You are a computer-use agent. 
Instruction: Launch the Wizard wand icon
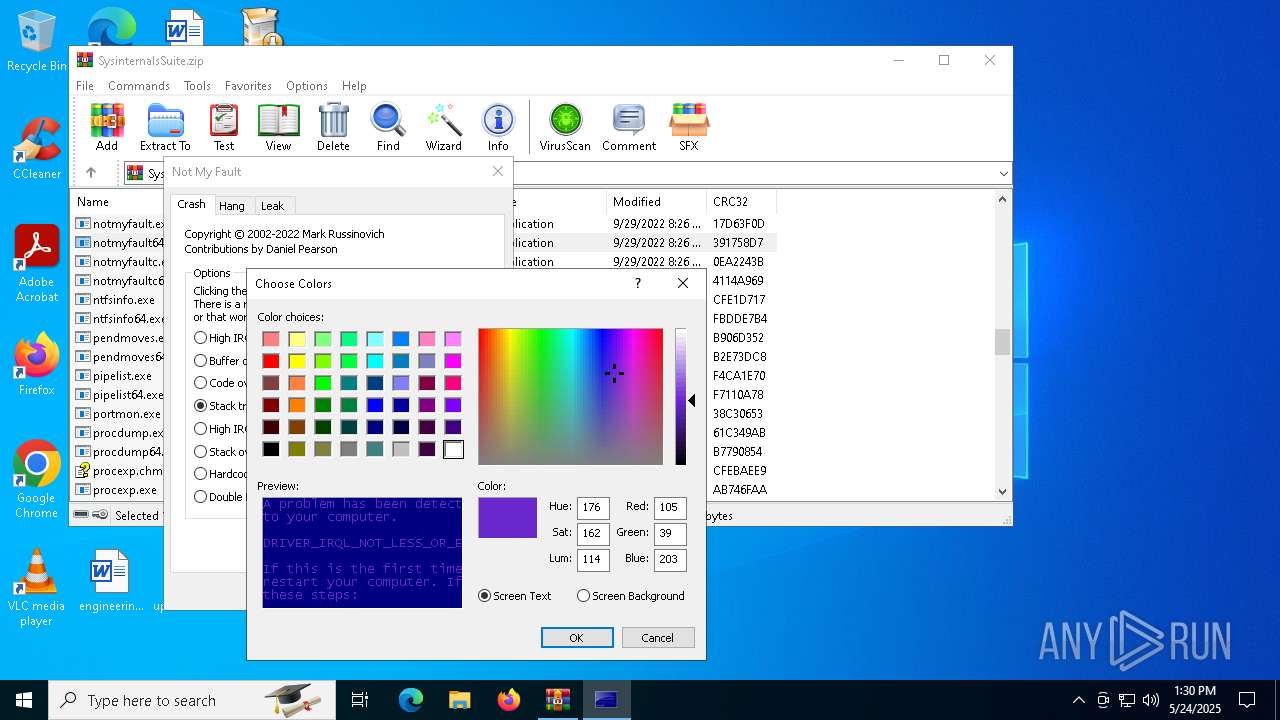pos(443,127)
